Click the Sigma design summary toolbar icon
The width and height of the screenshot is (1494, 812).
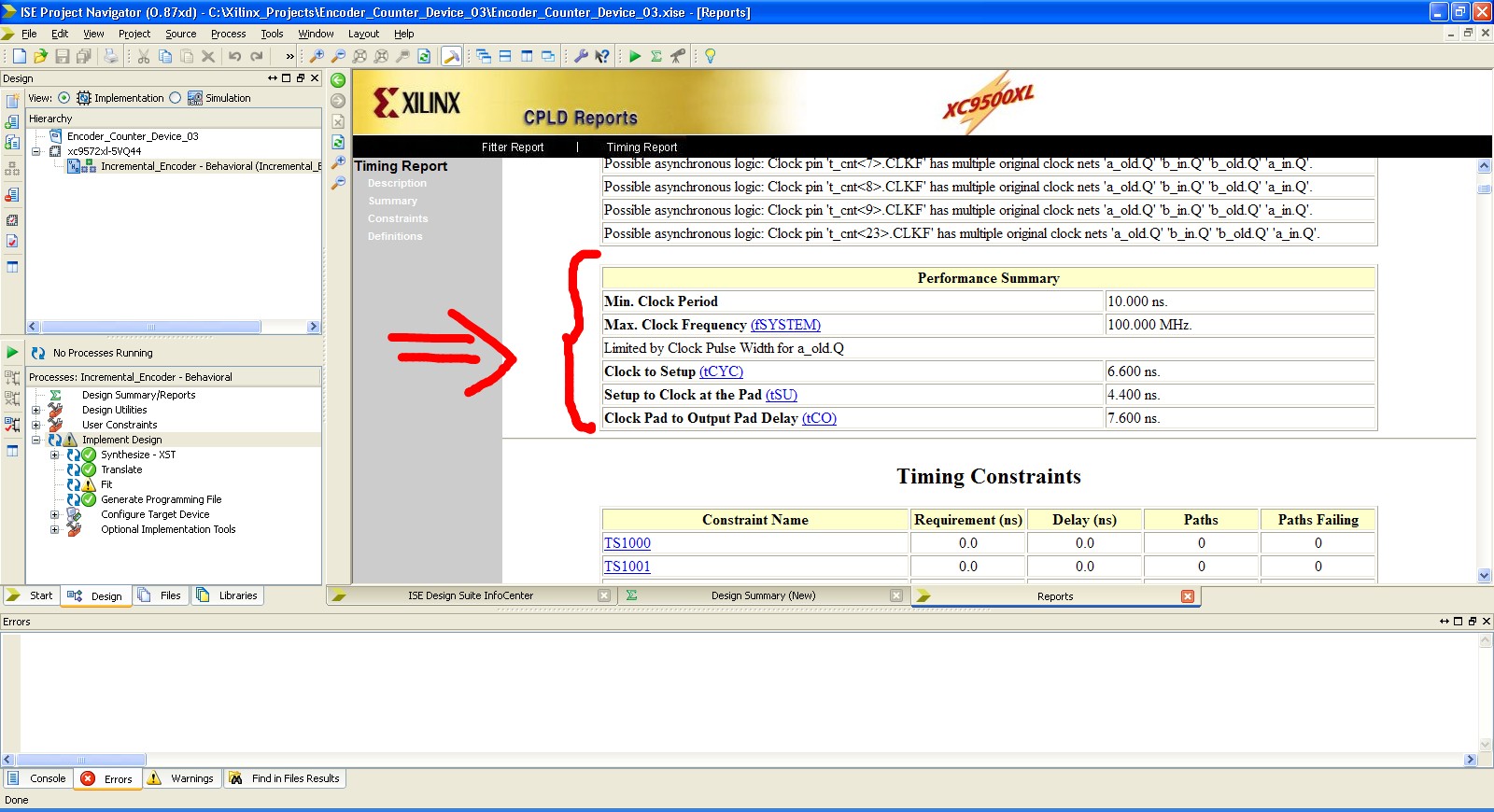pos(656,56)
